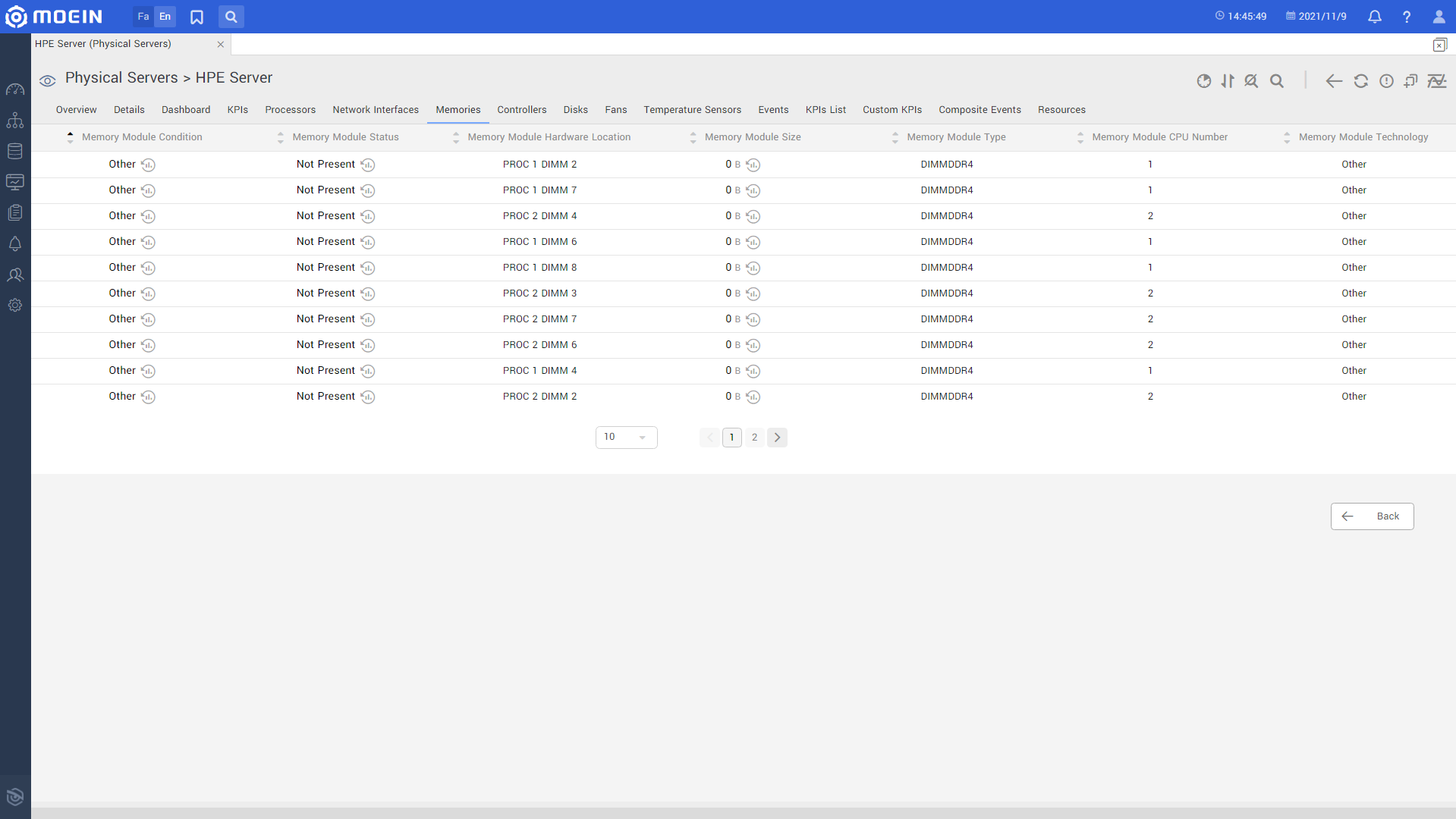
Task: Click the refresh icon in toolbar
Action: tap(1361, 81)
